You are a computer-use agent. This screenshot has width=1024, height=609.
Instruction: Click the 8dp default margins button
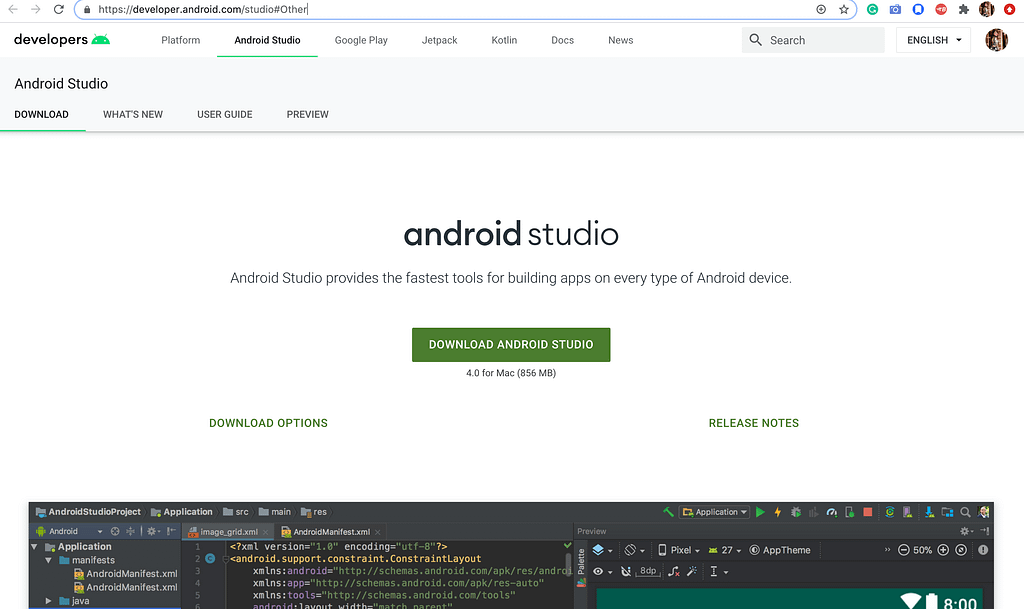[x=648, y=571]
